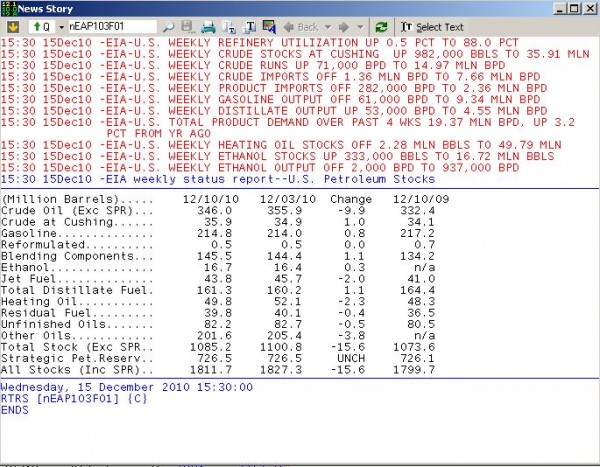Viewport: 600px width, 467px height.
Task: Click the 1811.7 all stocks value
Action: (x=211, y=370)
